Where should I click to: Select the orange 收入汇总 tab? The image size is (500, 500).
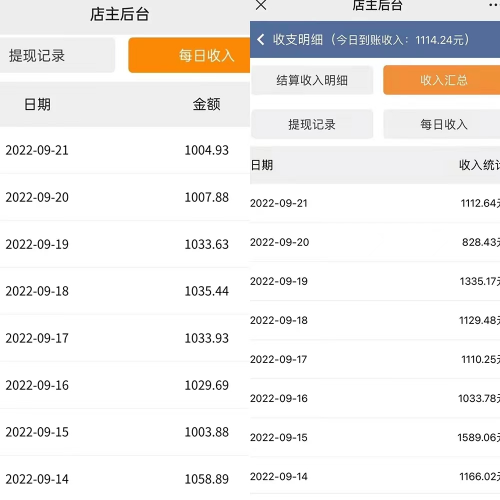[x=442, y=80]
